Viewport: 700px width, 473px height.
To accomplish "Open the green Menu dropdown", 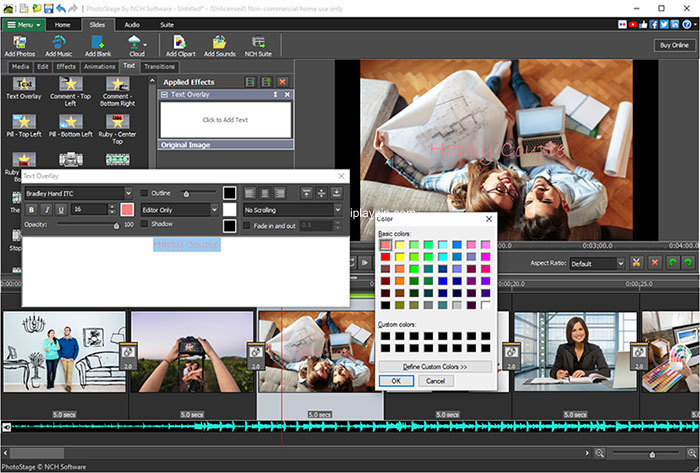I will pos(24,25).
